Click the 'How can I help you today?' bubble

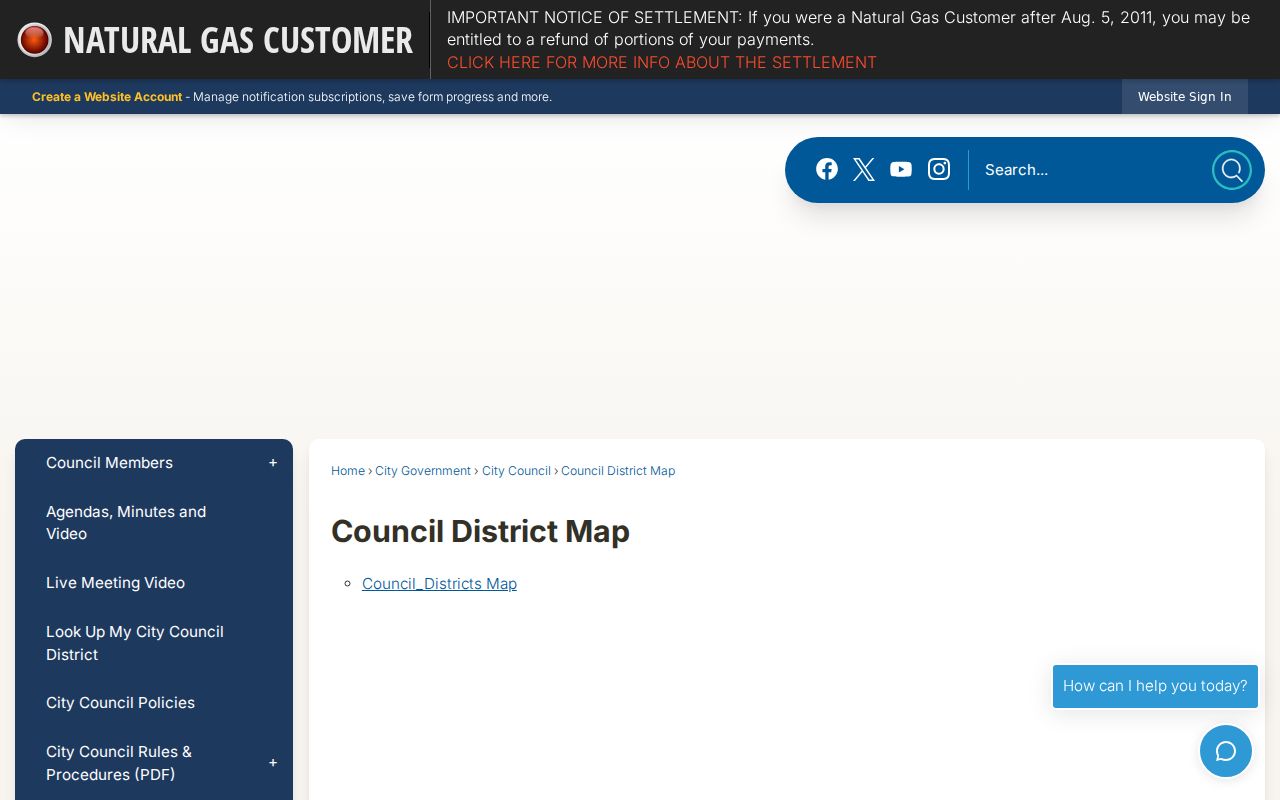click(1155, 686)
